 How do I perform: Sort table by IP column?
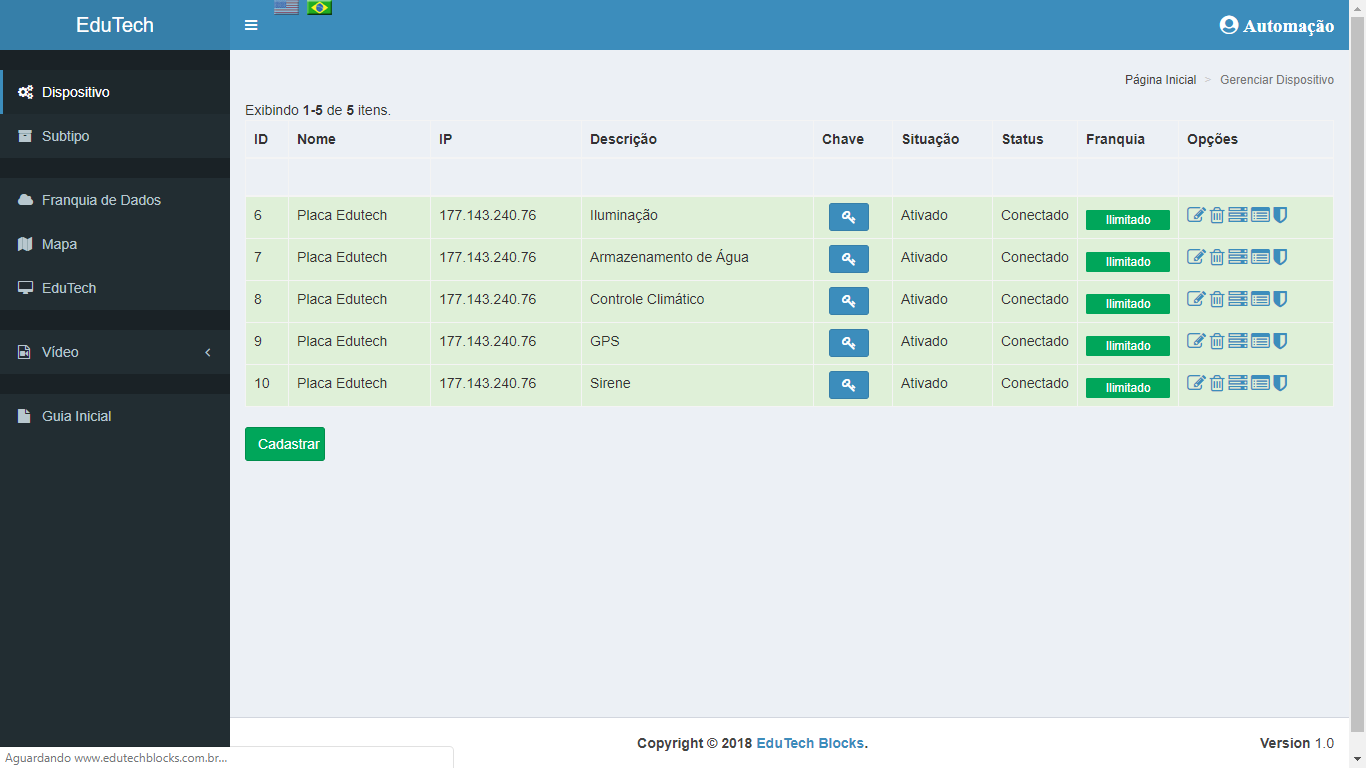446,139
